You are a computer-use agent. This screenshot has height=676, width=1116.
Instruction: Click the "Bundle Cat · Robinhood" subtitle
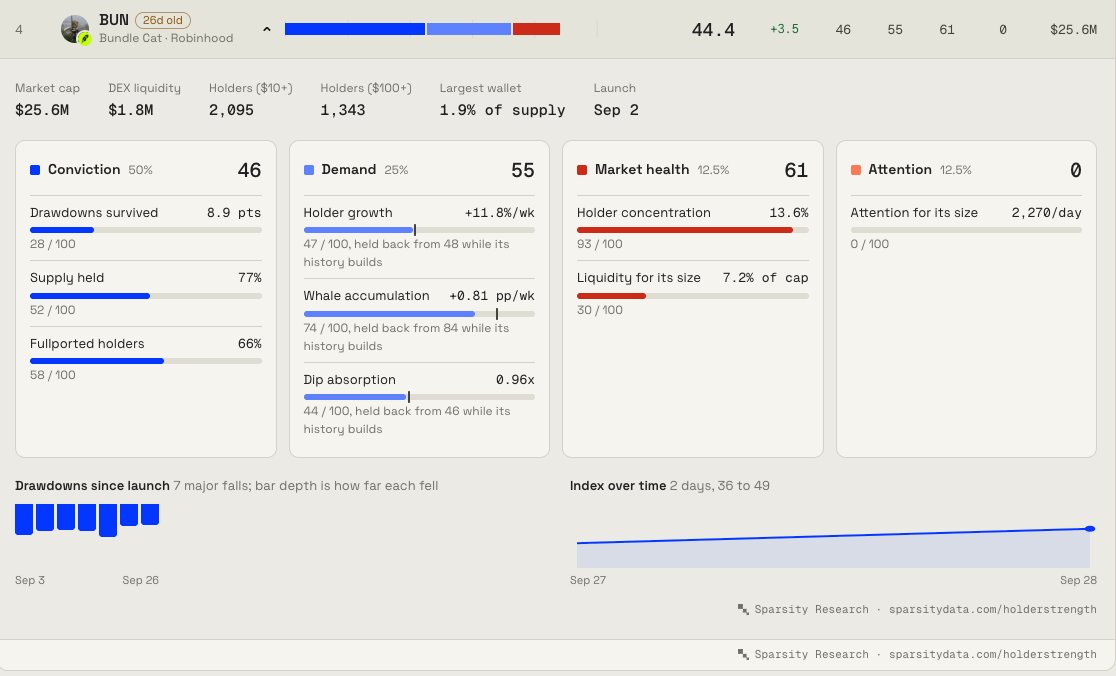coord(166,38)
